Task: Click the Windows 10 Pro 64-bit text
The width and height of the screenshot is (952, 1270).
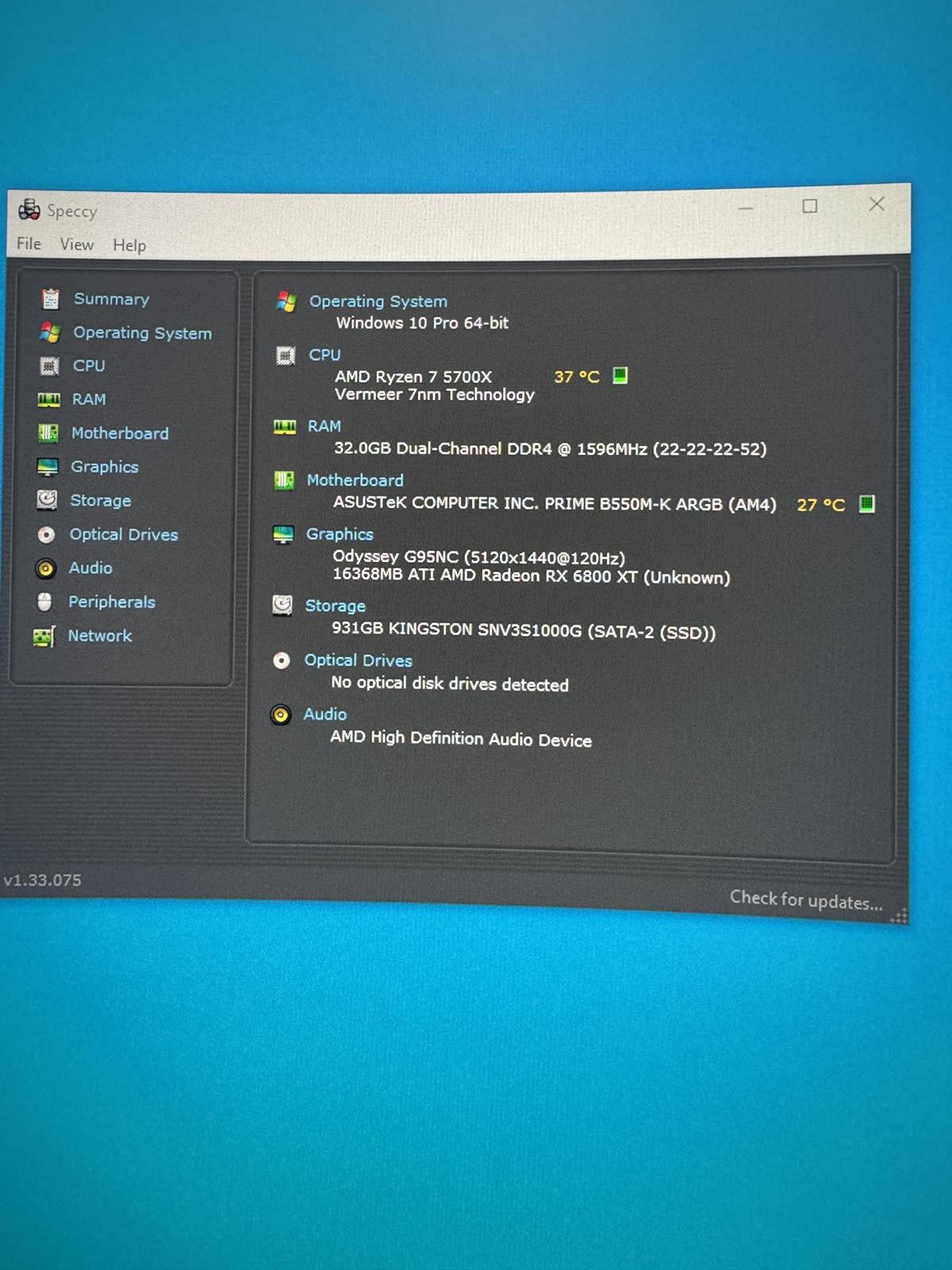Action: [422, 323]
